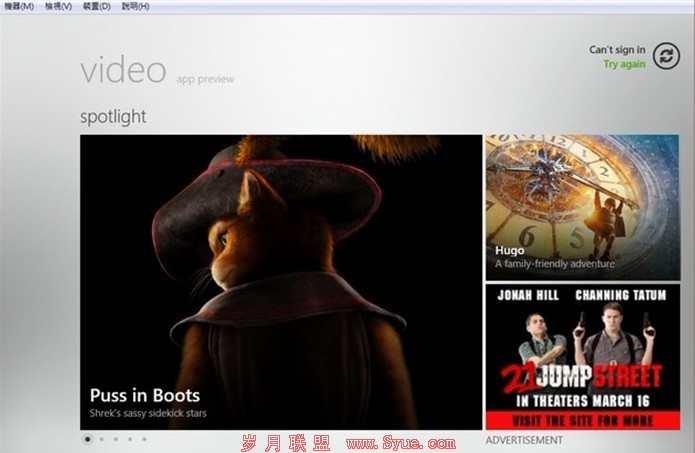Open the Puss in Boots spotlight tile
695x453 pixels.
(281, 282)
